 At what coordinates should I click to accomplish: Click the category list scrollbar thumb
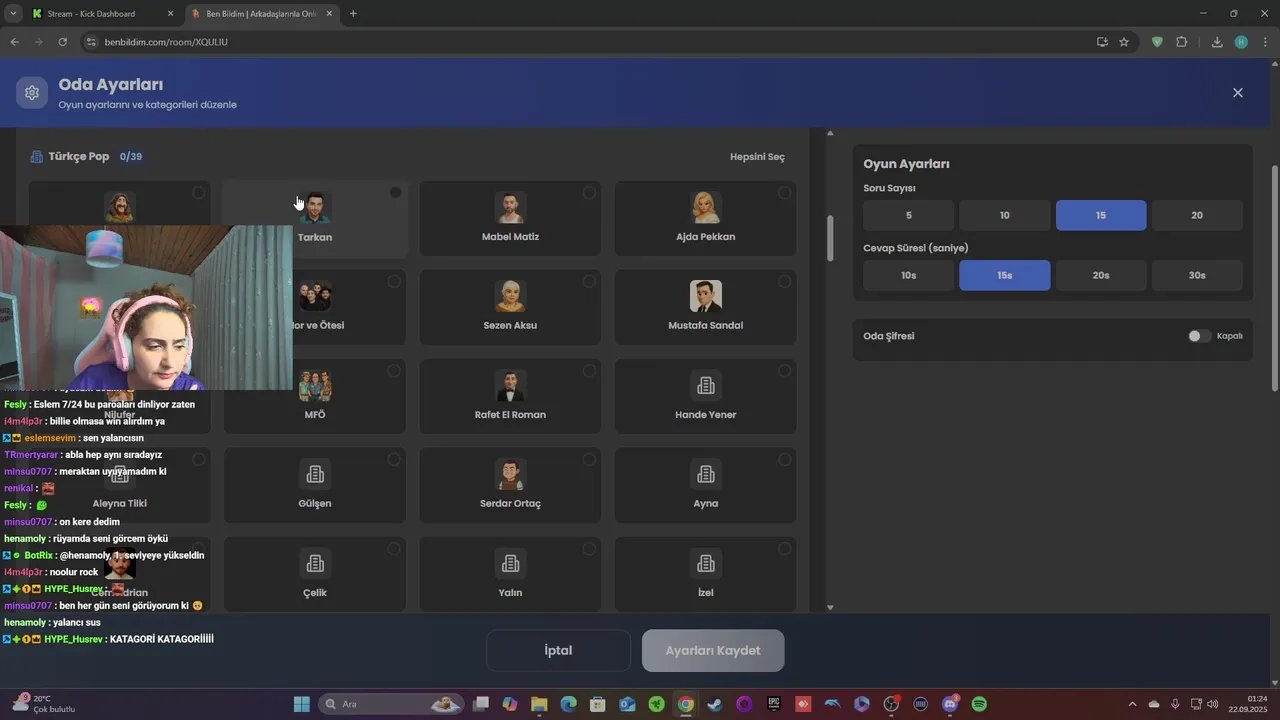click(829, 238)
